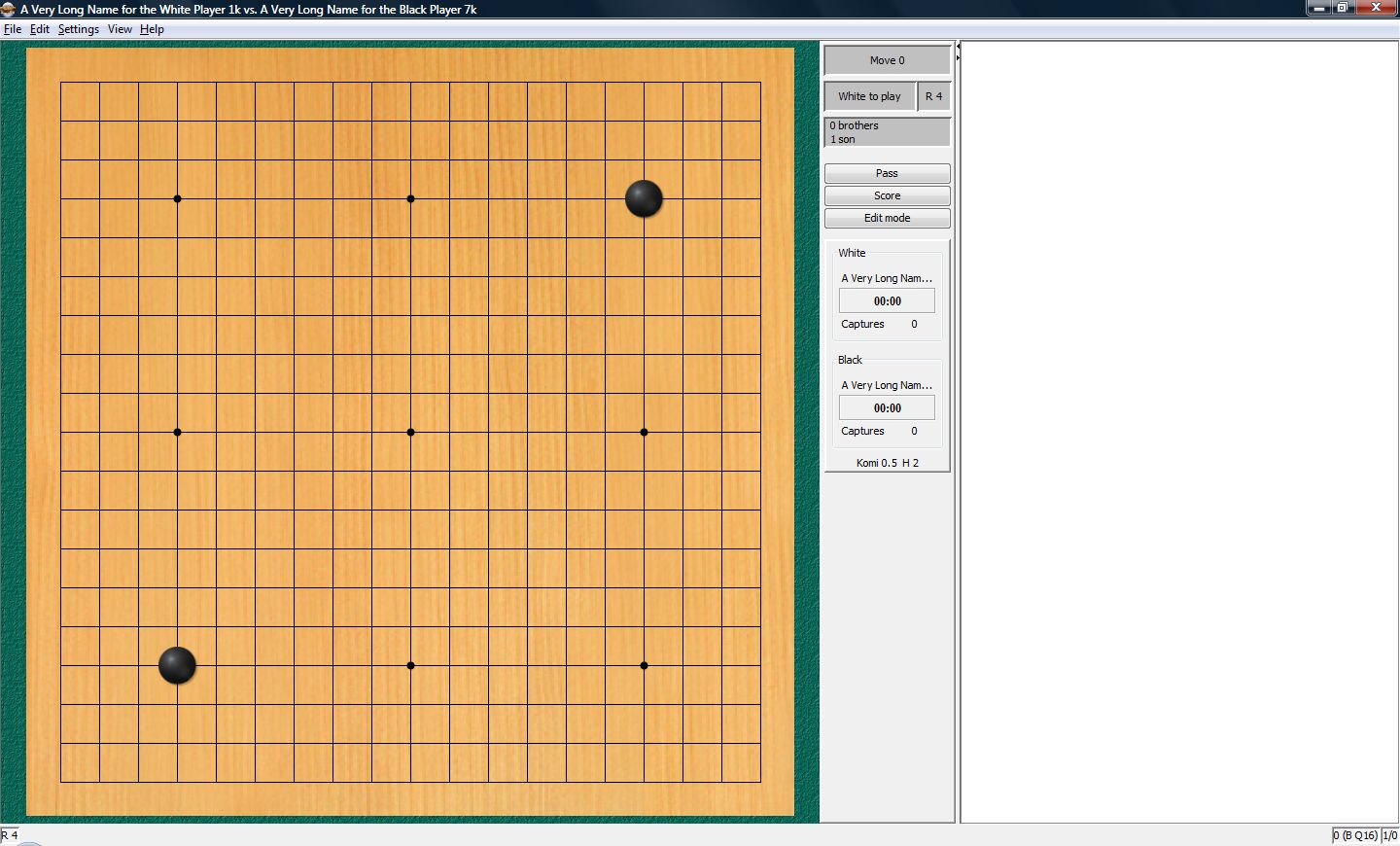Click the White to play indicator
The image size is (1400, 846).
tap(869, 96)
